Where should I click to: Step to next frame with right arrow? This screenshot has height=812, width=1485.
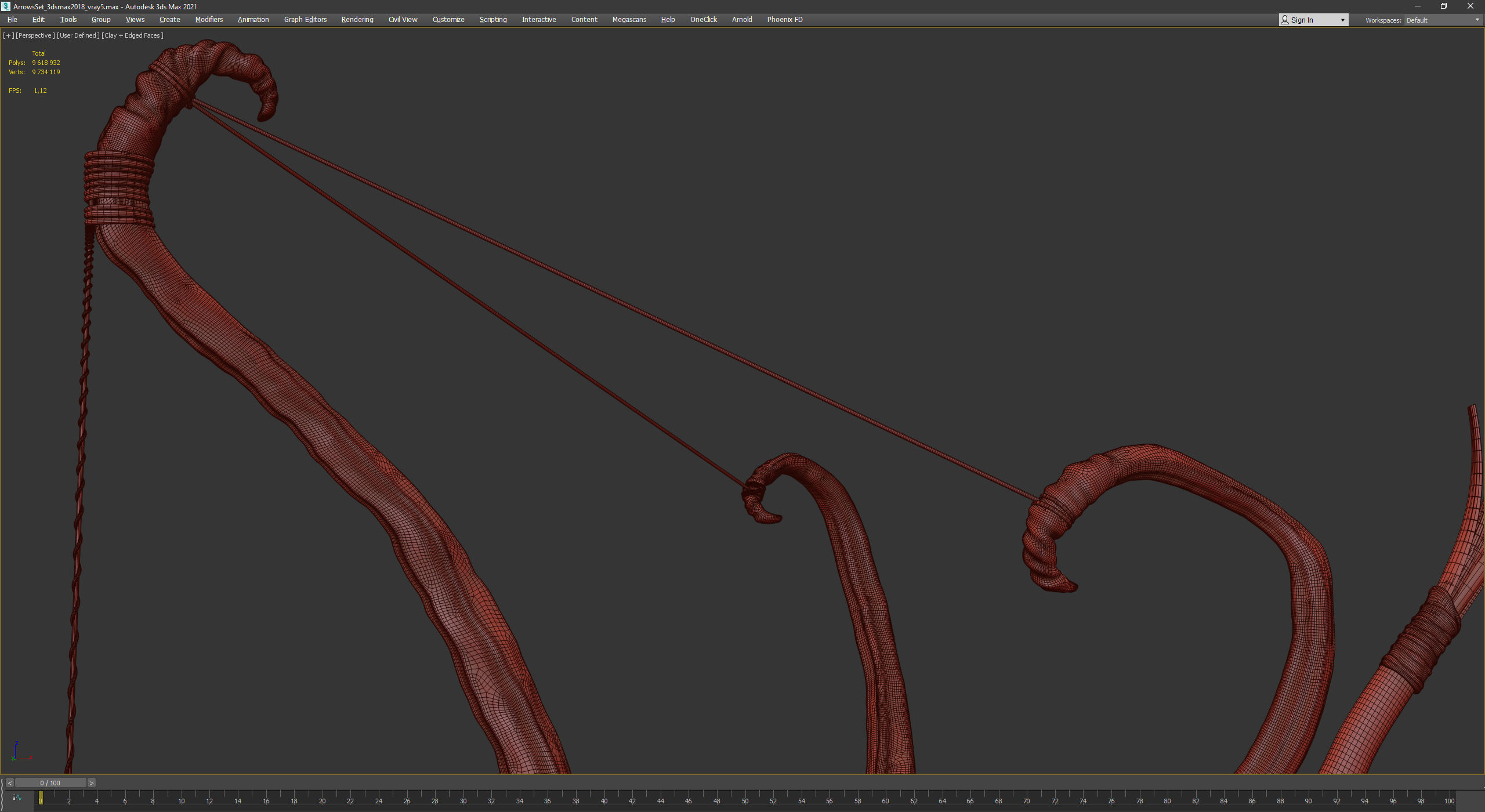coord(91,783)
